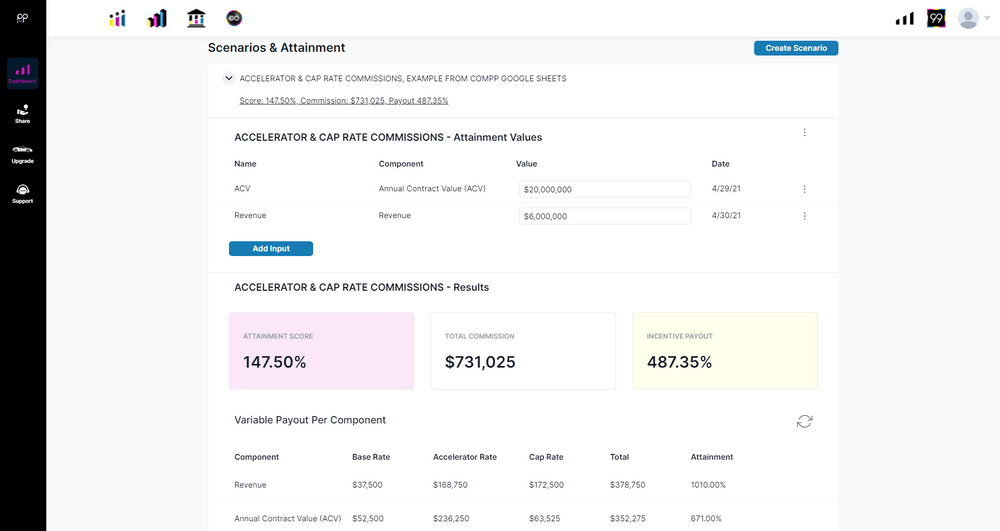The image size is (1000, 531).
Task: Click the Create Scenario button
Action: [x=796, y=48]
